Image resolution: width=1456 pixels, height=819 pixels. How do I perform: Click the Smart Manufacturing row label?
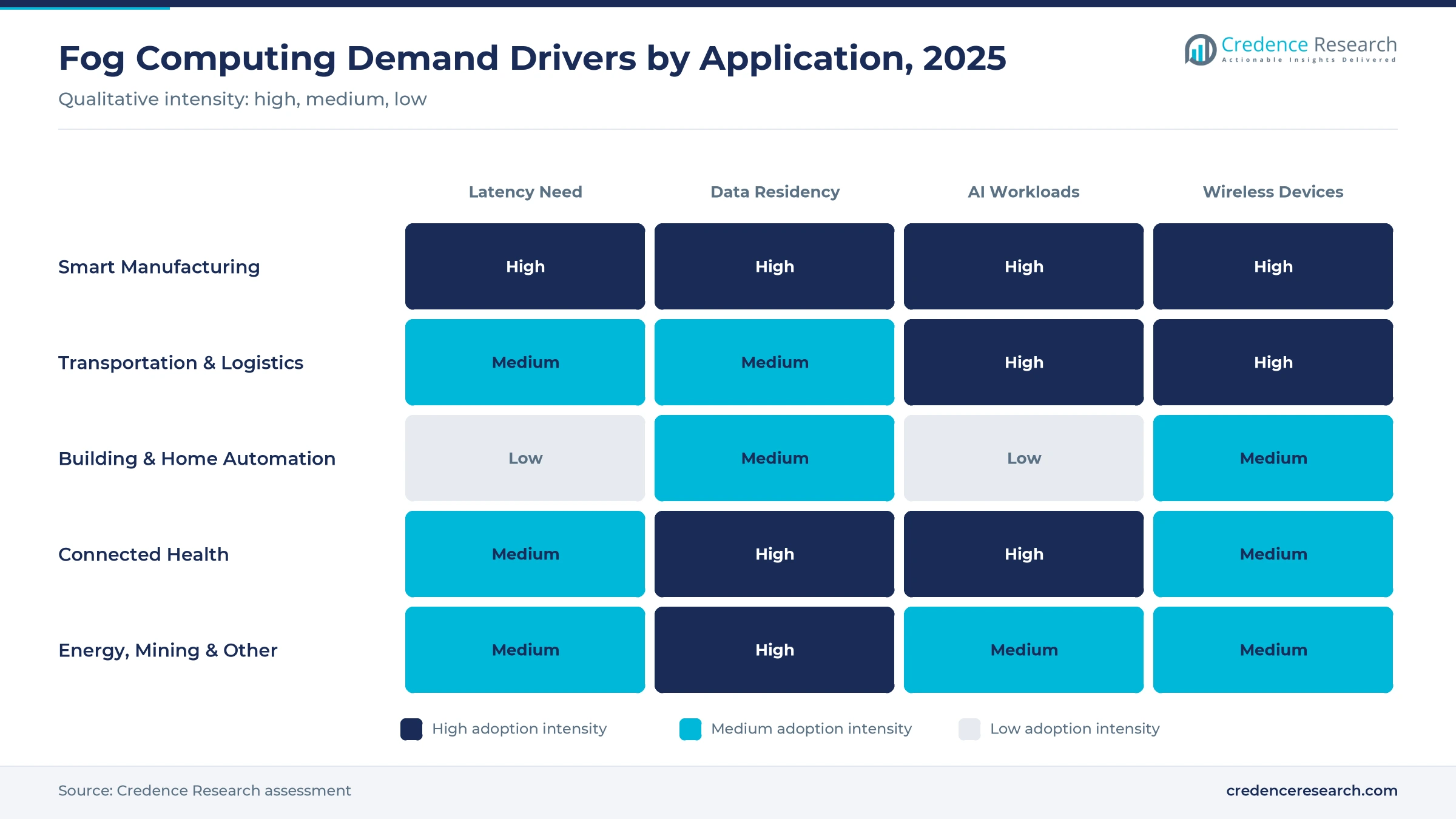(x=159, y=267)
